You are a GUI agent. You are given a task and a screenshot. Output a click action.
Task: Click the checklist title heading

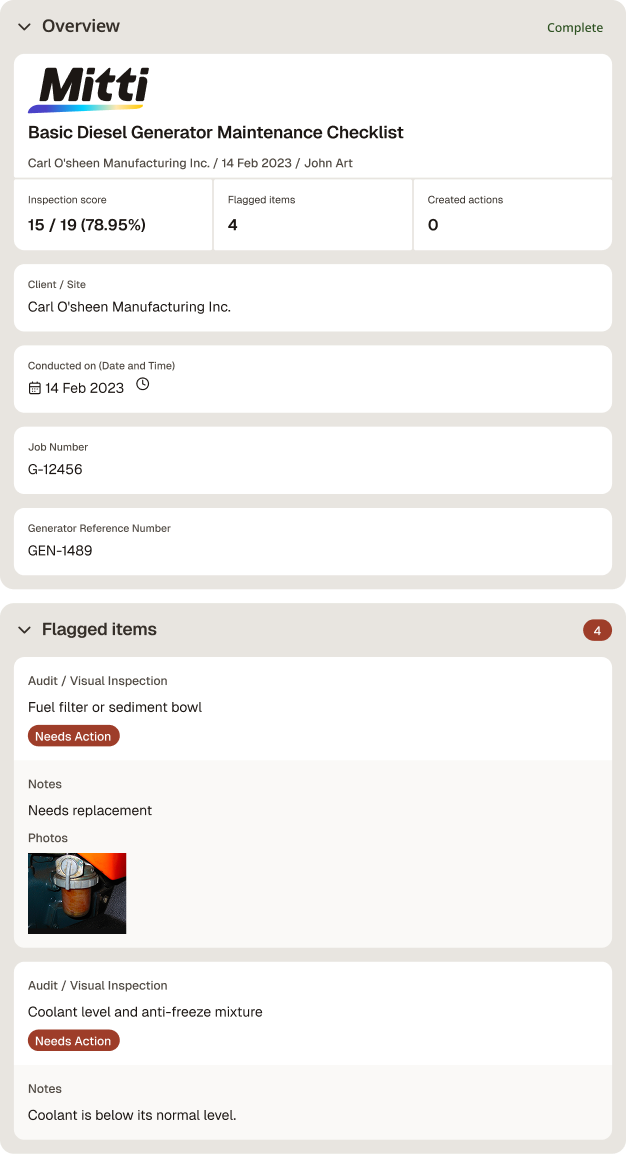[216, 133]
